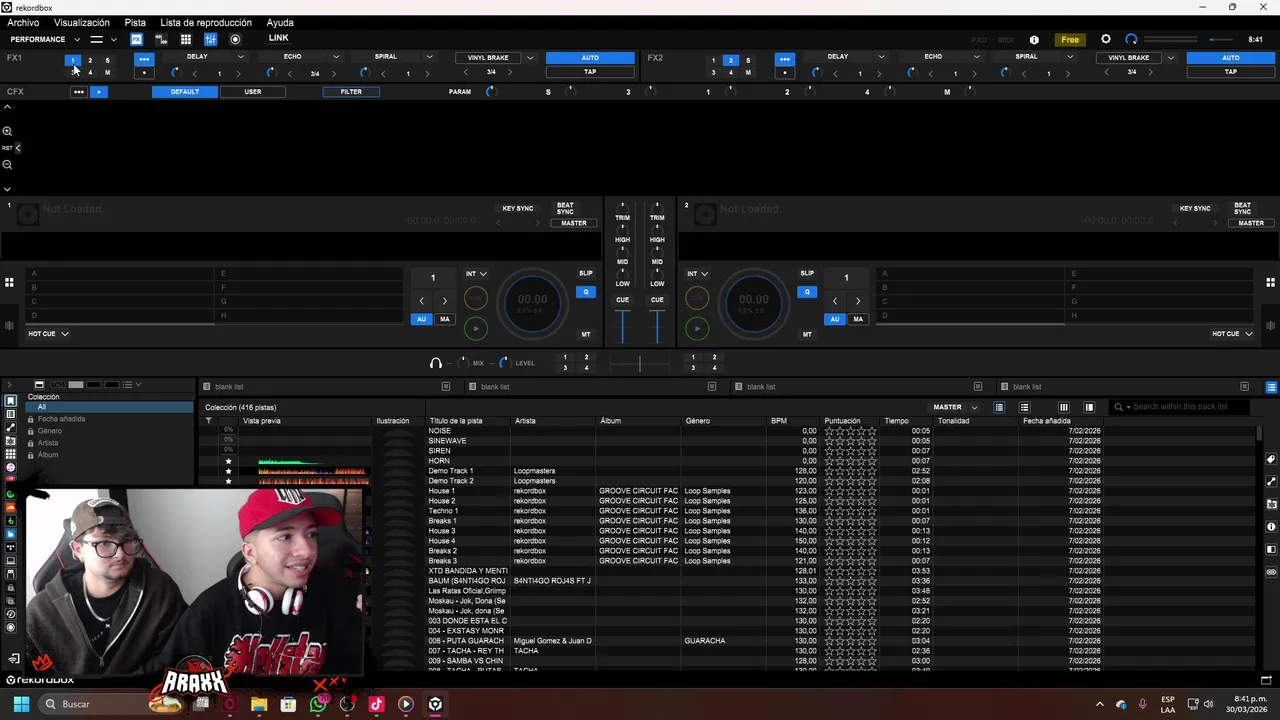Open Windows Start menu
The width and height of the screenshot is (1280, 720).
(21, 704)
